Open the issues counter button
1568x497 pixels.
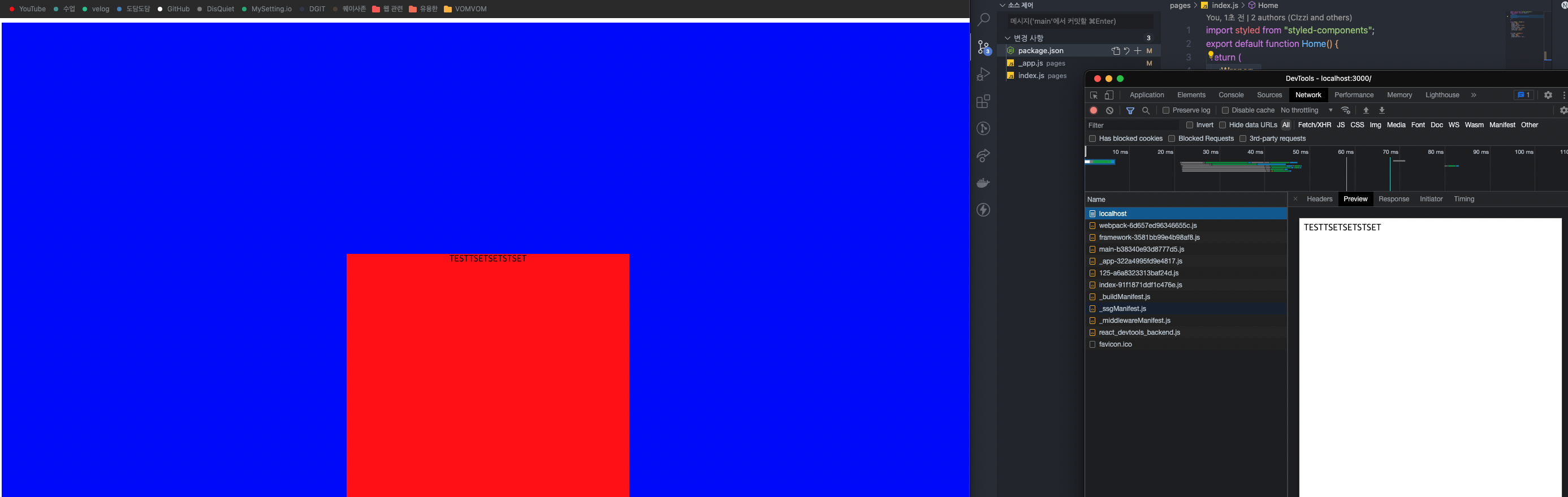pyautogui.click(x=1523, y=96)
